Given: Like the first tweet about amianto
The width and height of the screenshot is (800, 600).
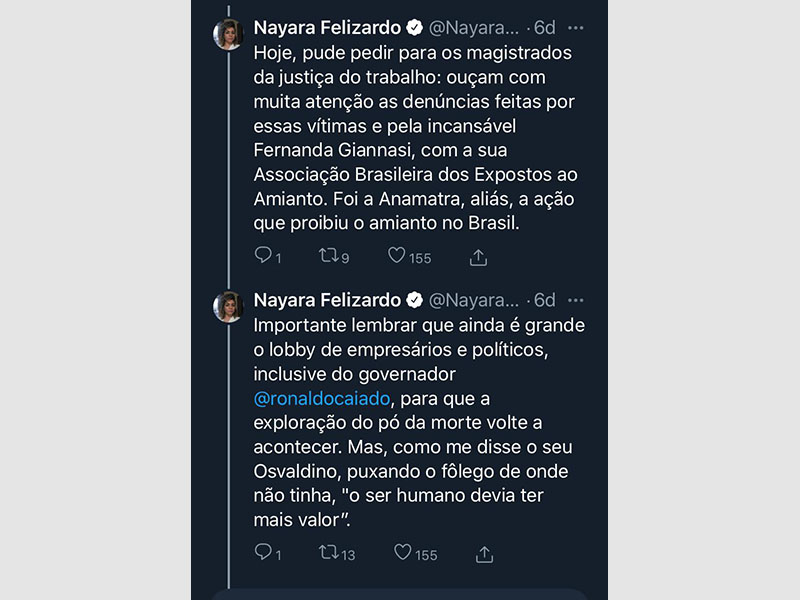Looking at the screenshot, I should point(399,256).
